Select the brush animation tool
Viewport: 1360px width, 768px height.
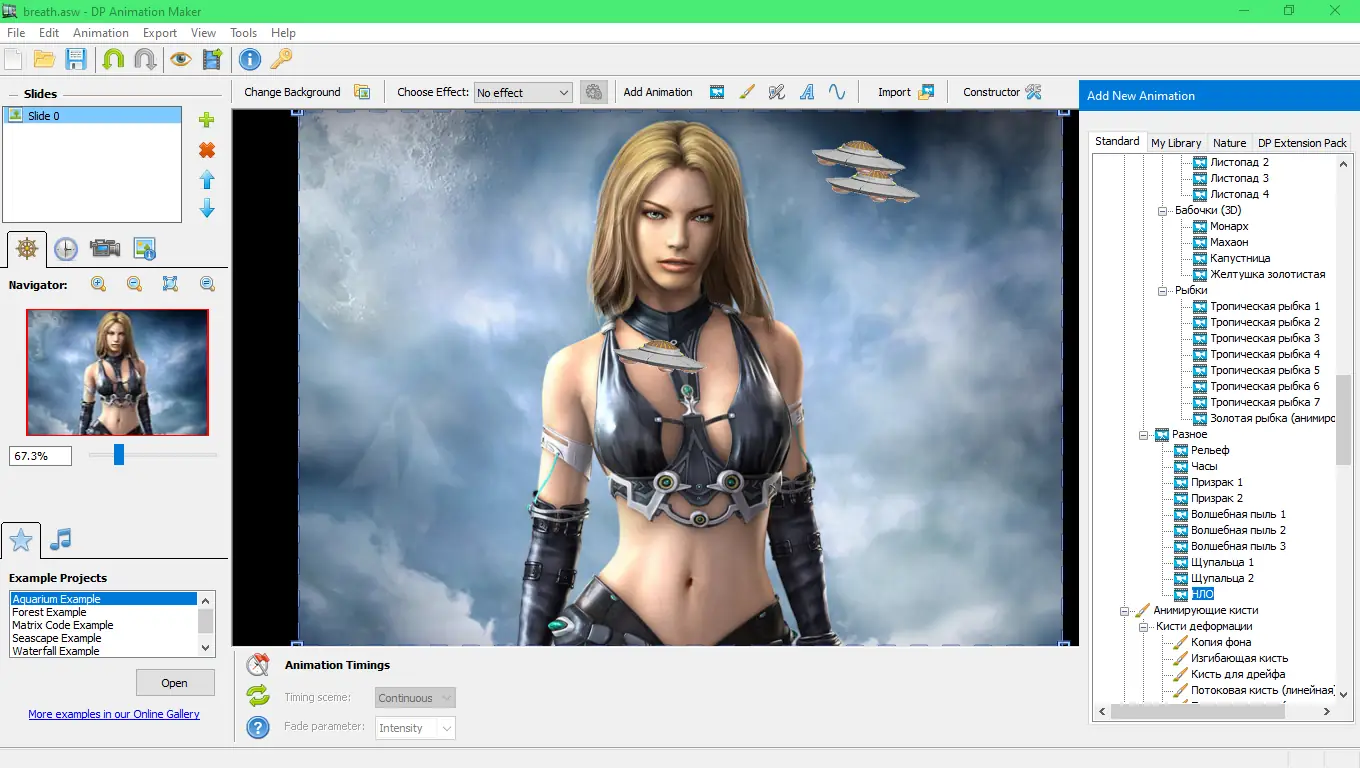click(x=747, y=92)
